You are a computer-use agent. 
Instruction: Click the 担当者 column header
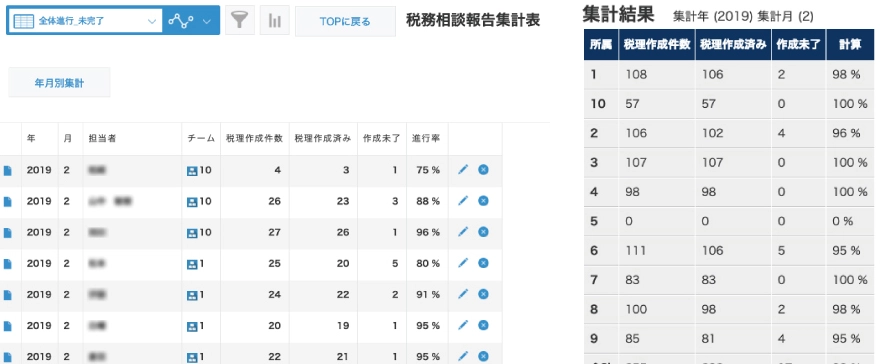tap(102, 138)
